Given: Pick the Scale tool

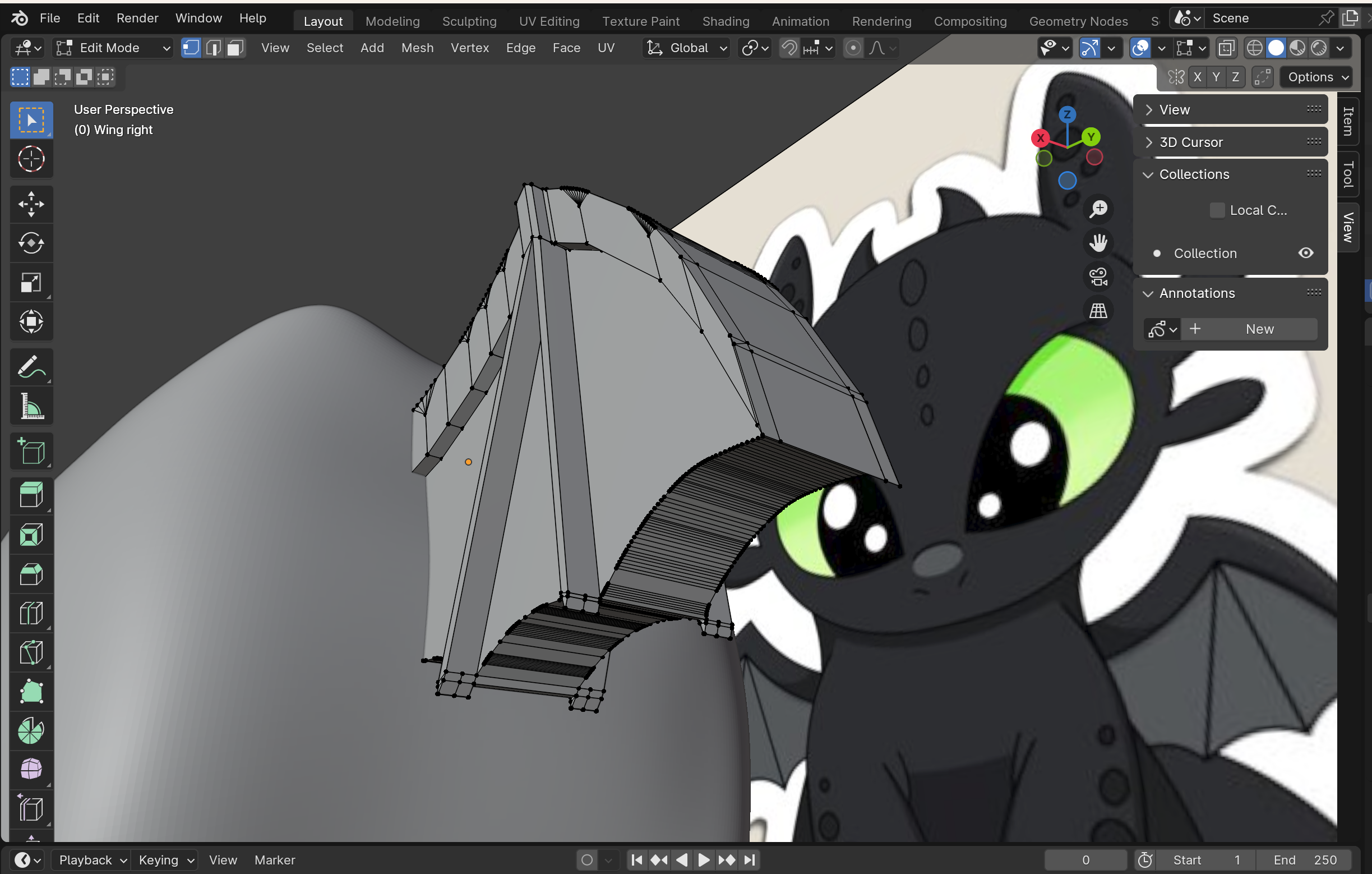Looking at the screenshot, I should [31, 282].
